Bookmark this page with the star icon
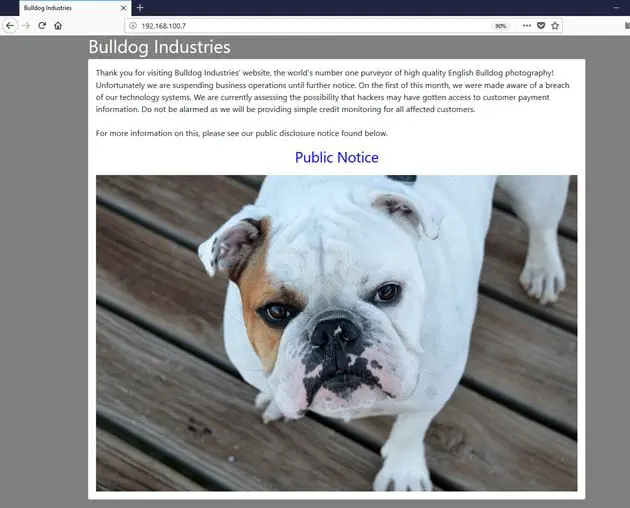The image size is (630, 508). click(x=555, y=26)
